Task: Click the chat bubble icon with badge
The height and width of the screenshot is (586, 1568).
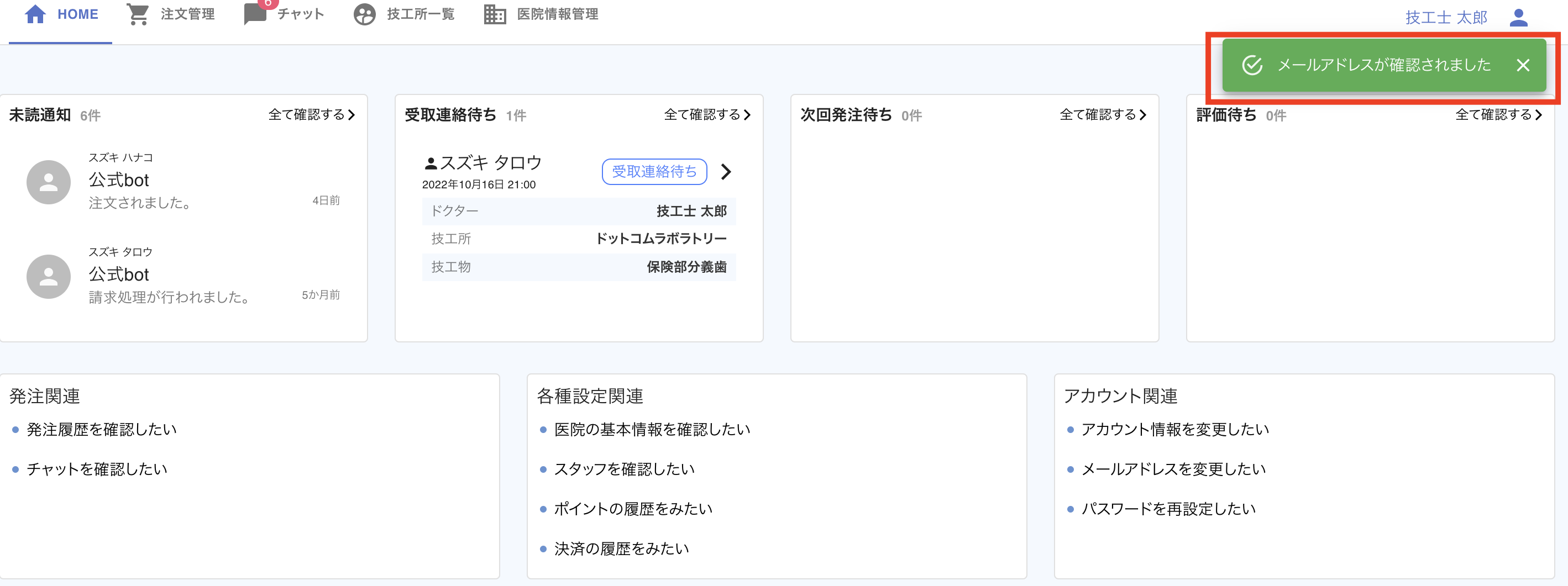Action: (256, 14)
